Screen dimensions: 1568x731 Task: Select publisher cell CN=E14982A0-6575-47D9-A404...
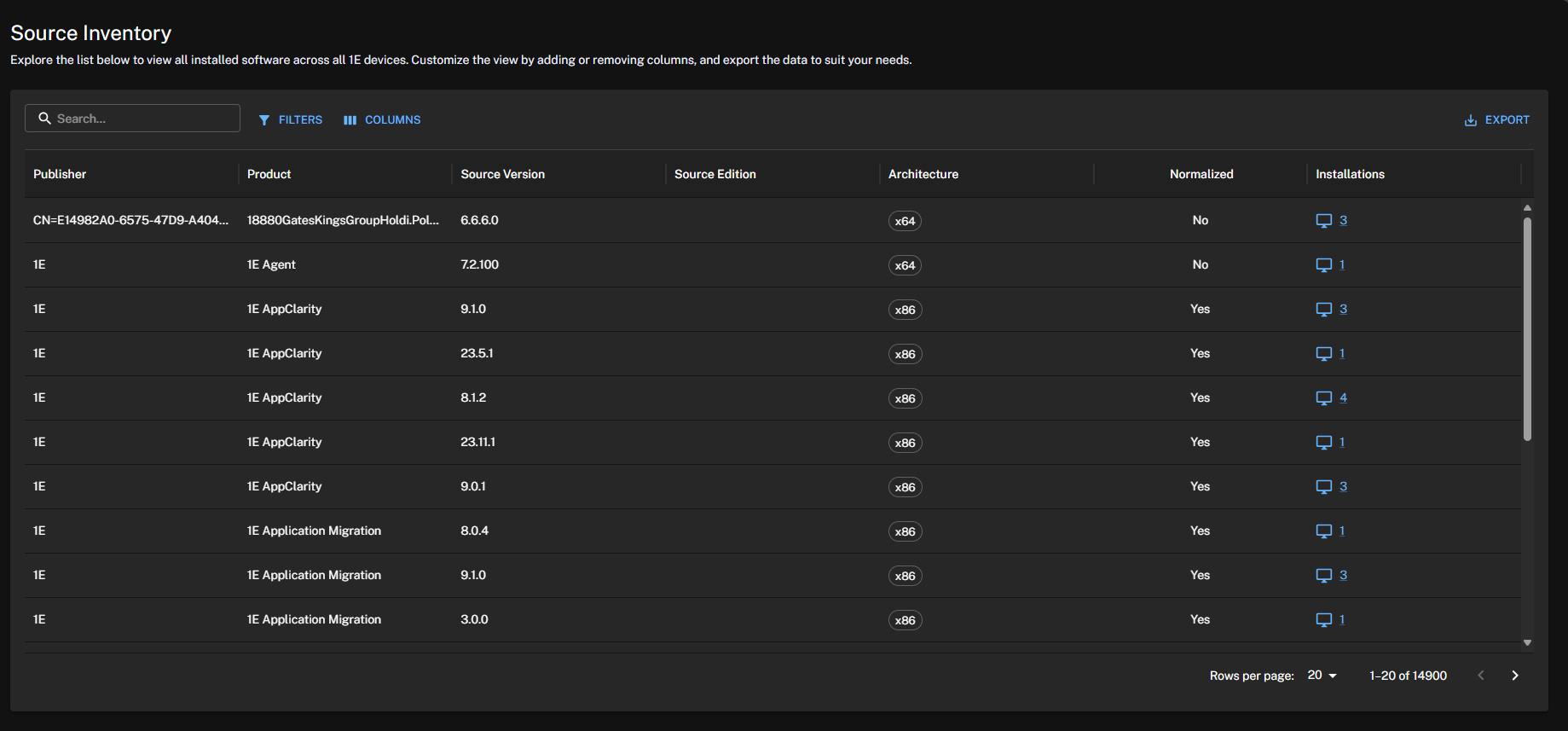pos(130,220)
